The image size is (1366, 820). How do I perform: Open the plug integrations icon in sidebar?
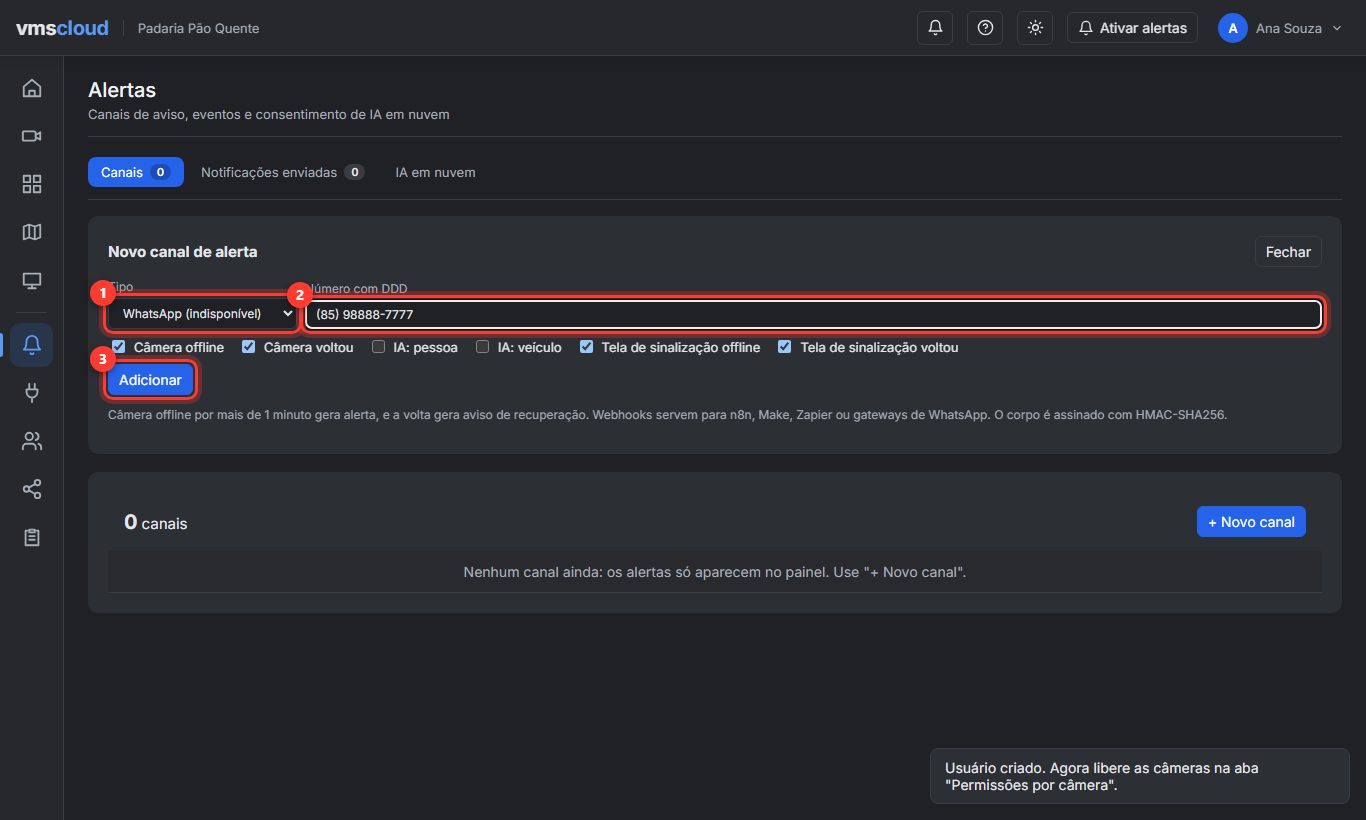coord(32,392)
